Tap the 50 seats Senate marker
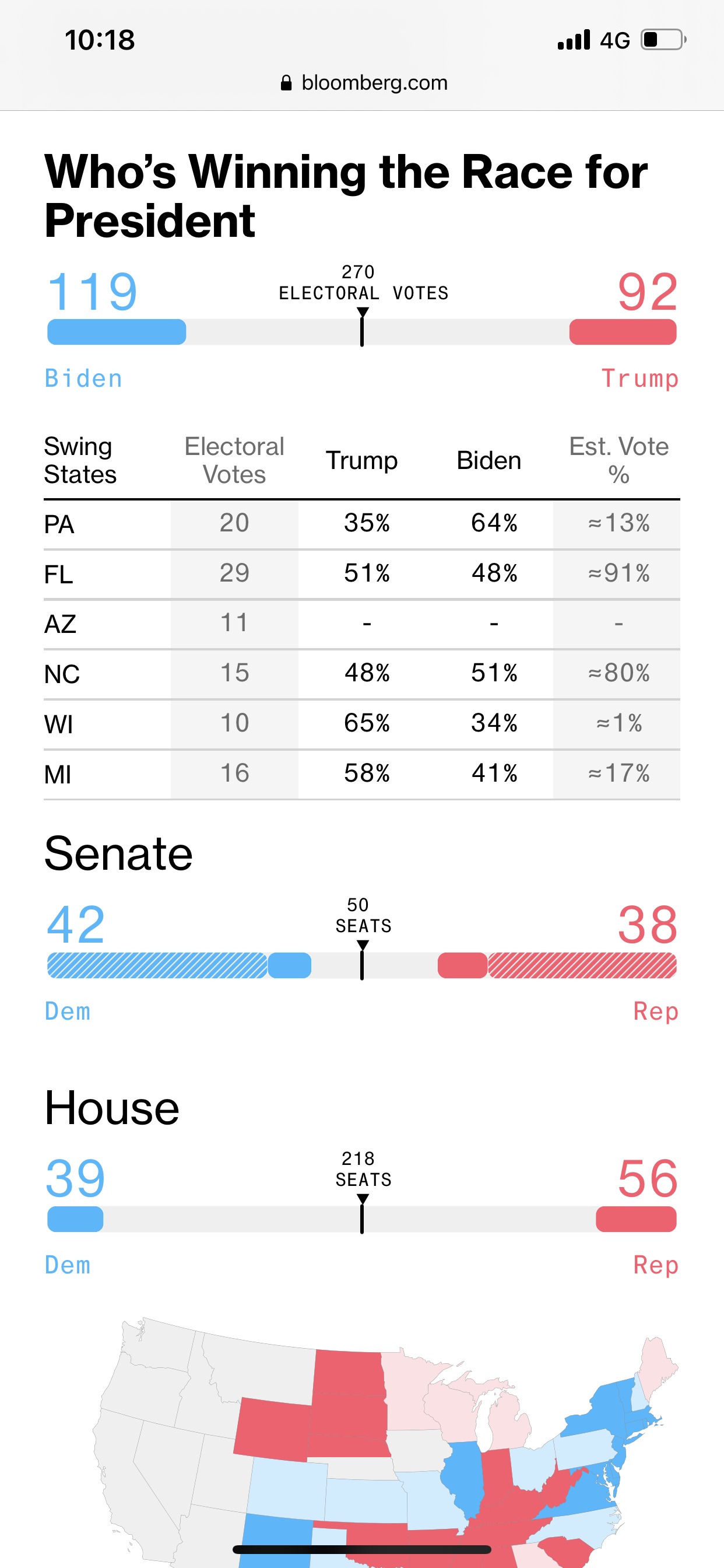724x1568 pixels. (362, 962)
